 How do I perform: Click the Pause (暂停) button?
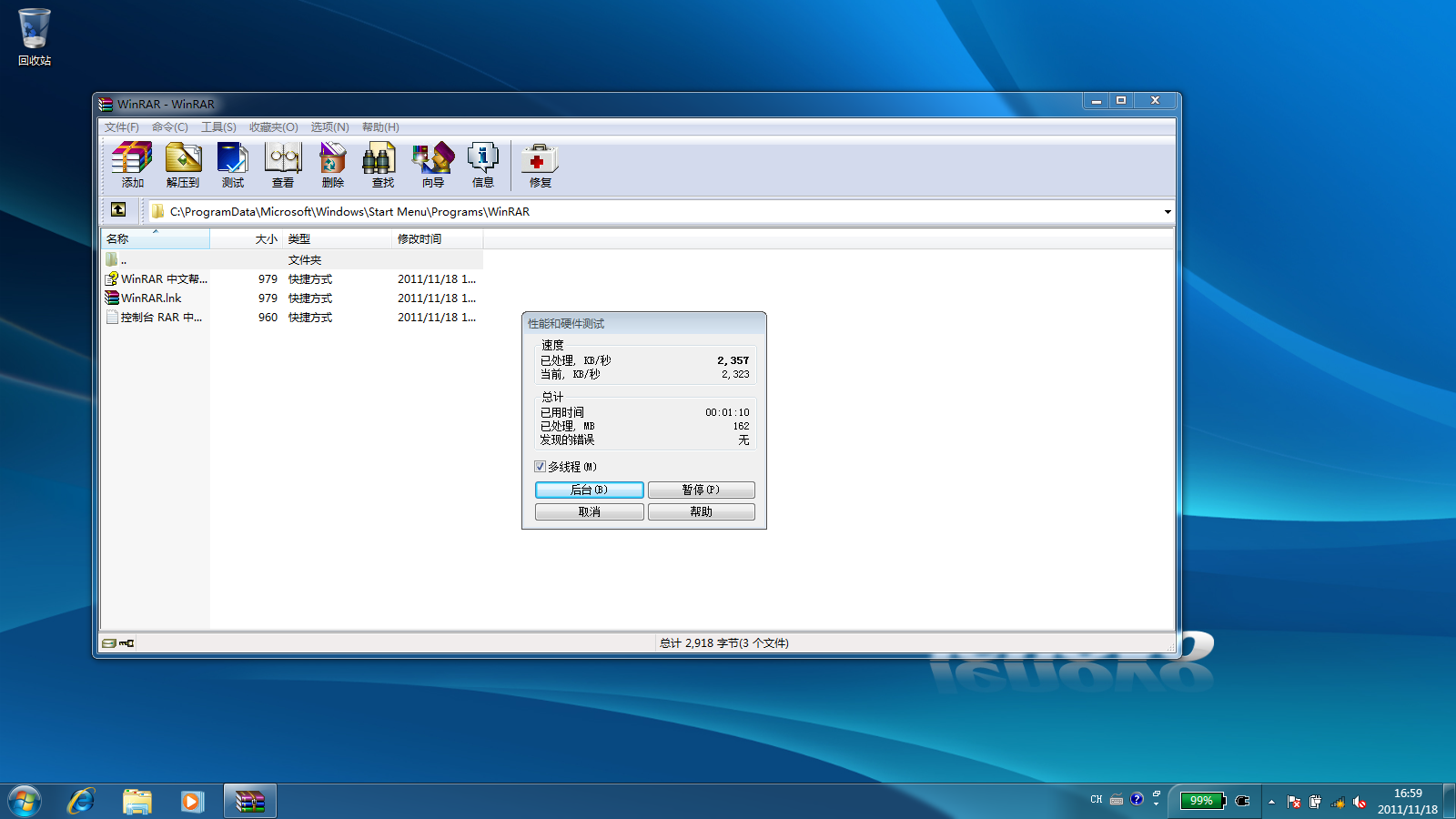[x=702, y=490]
